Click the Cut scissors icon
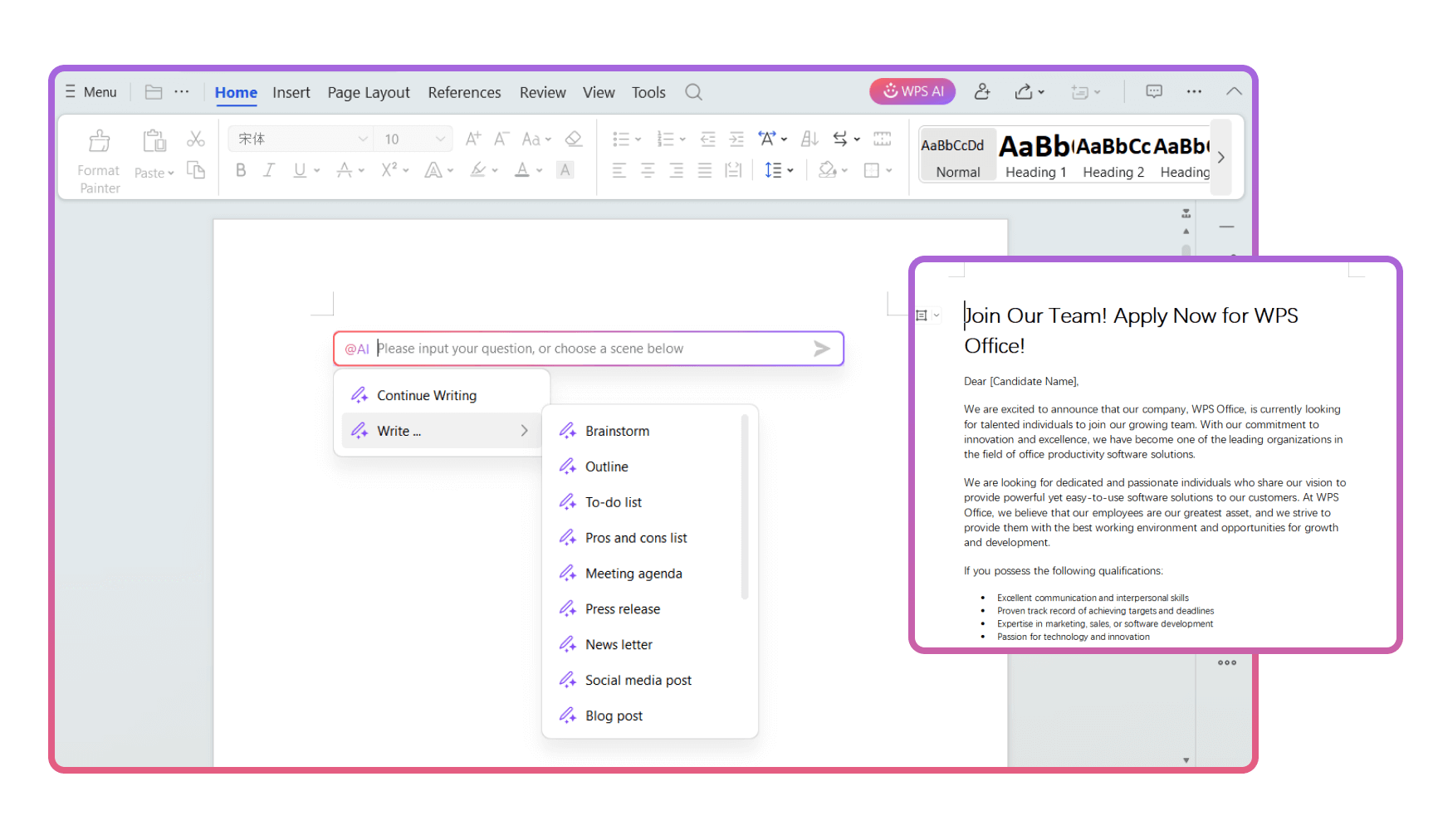Viewport: 1438px width, 840px height. click(196, 139)
